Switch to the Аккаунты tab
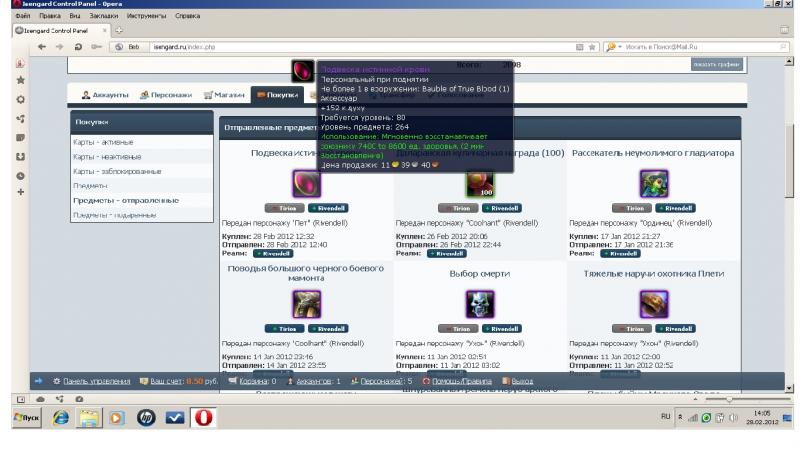This screenshot has width=800, height=450. [x=105, y=95]
